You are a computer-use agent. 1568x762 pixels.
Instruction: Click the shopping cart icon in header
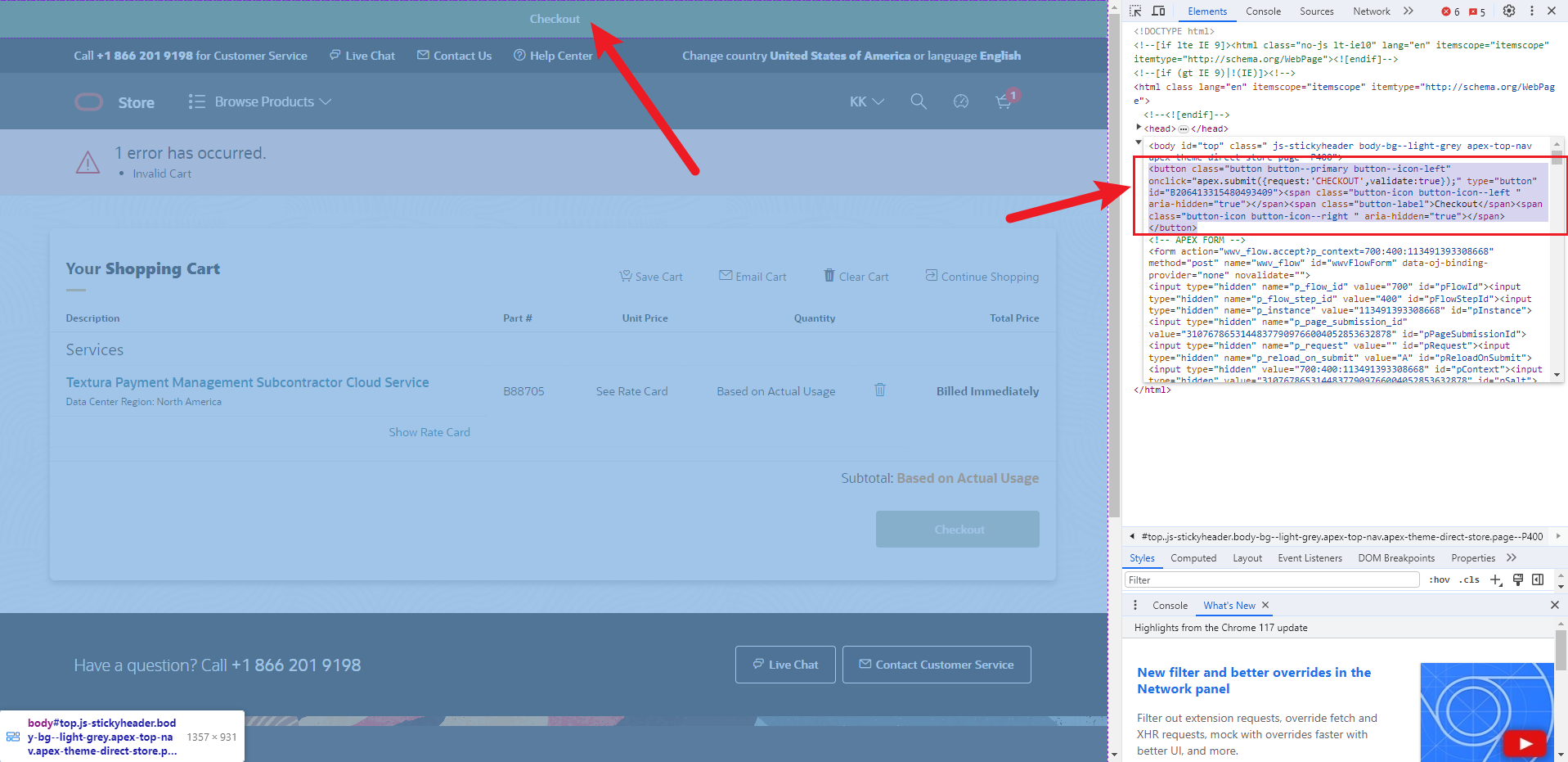tap(1004, 101)
